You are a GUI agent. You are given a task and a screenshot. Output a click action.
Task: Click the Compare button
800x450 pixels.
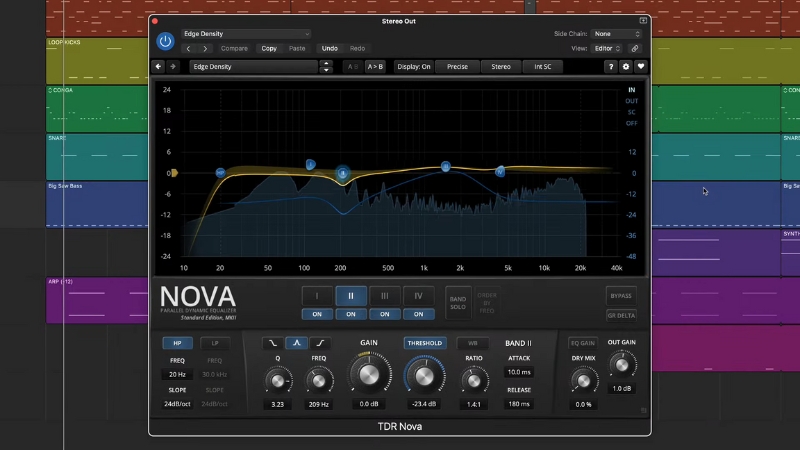(x=234, y=48)
